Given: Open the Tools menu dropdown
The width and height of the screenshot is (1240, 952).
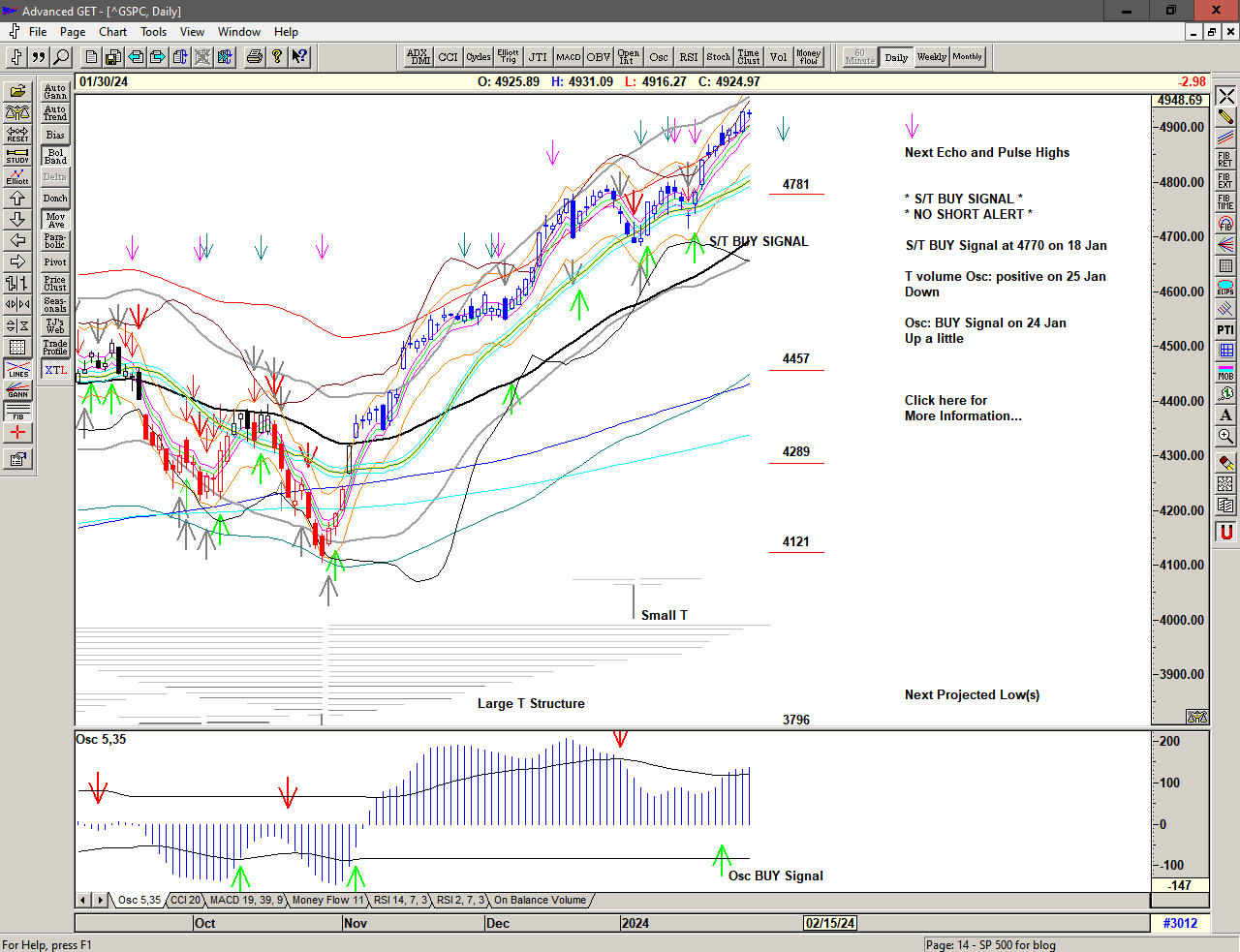Looking at the screenshot, I should tap(153, 32).
